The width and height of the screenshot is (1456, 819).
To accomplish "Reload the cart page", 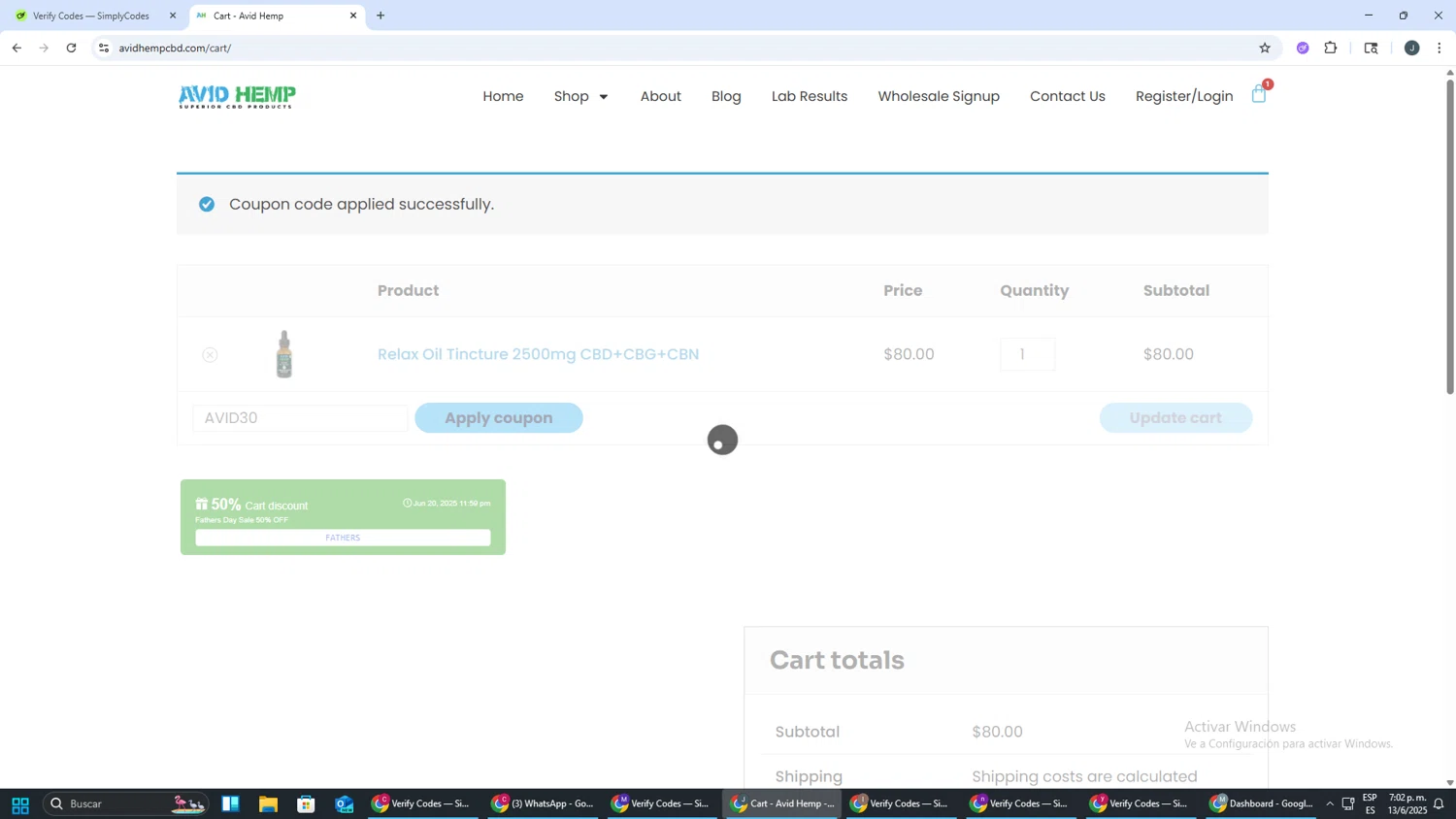I will pos(71,48).
